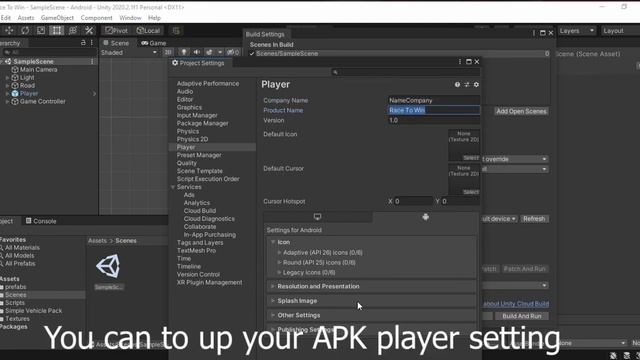Select Default Cursor texture
This screenshot has width=640, height=360.
(x=464, y=180)
